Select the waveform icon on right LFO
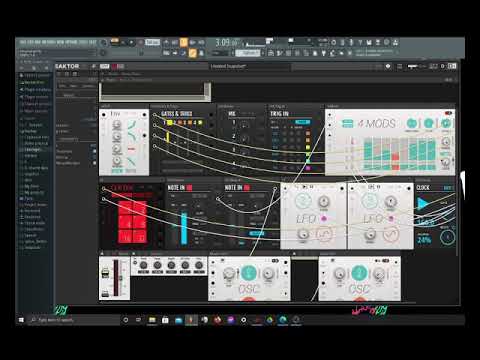The height and width of the screenshot is (360, 480). coord(390,234)
